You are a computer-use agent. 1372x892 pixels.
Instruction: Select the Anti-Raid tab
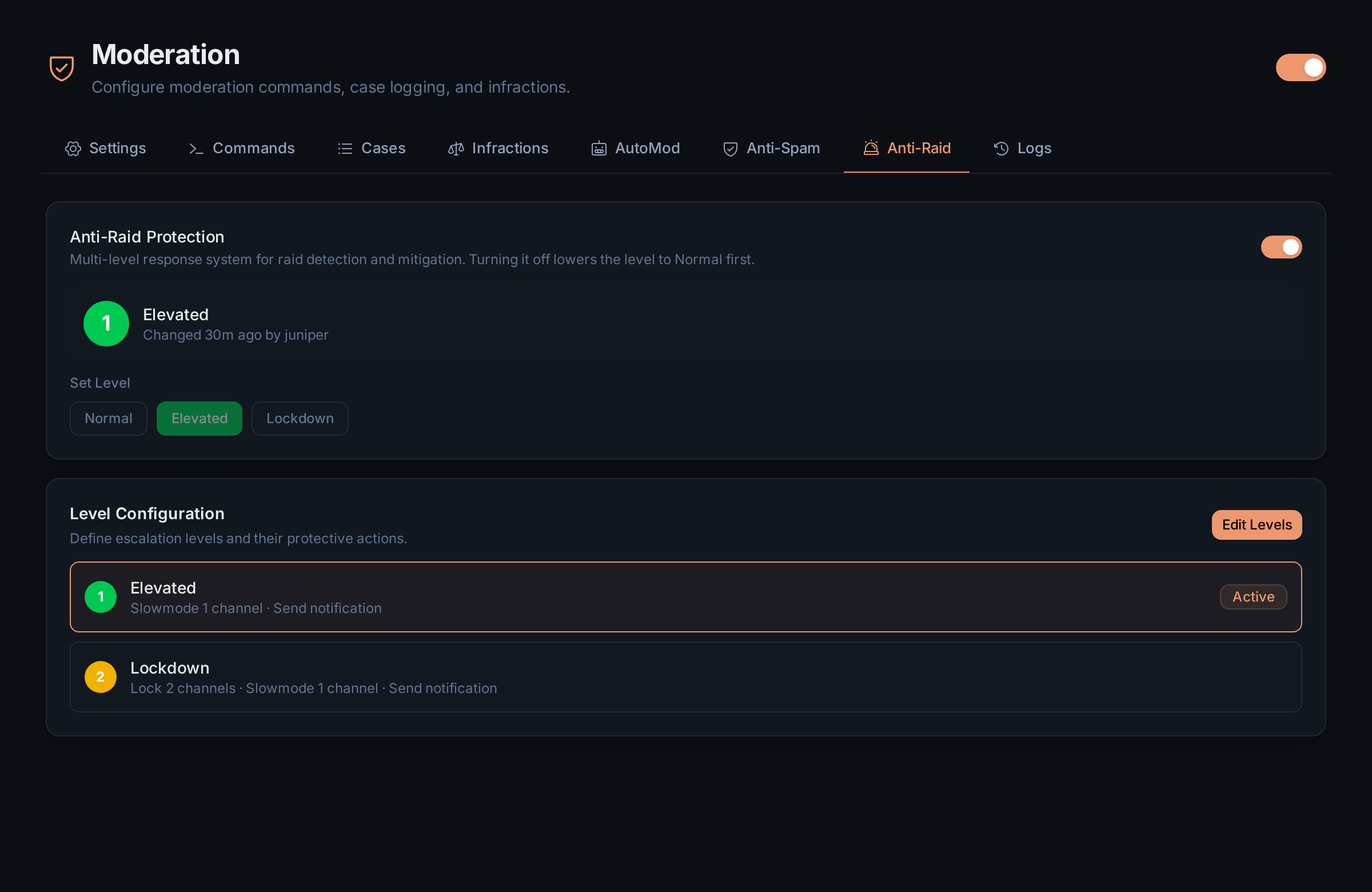click(x=906, y=149)
